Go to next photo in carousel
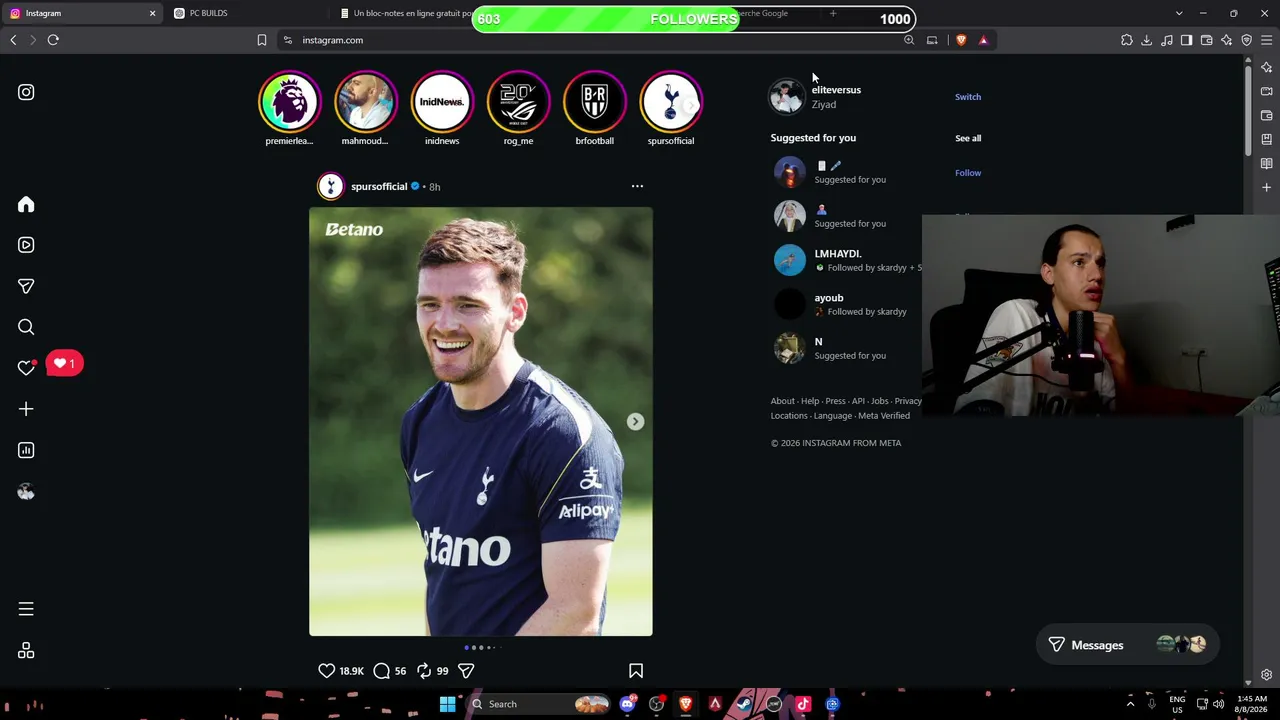Viewport: 1280px width, 720px height. click(x=635, y=422)
